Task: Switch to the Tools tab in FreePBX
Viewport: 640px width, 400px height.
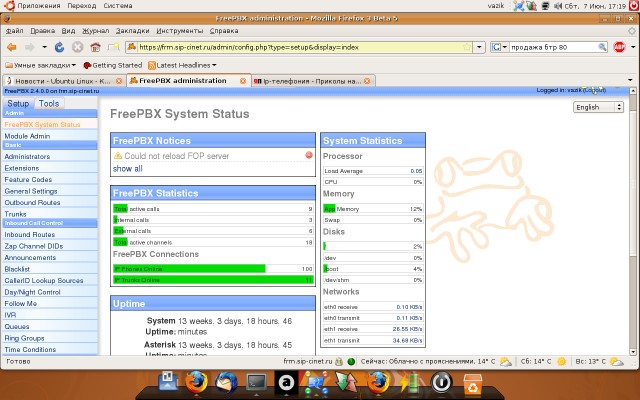Action: (x=49, y=104)
